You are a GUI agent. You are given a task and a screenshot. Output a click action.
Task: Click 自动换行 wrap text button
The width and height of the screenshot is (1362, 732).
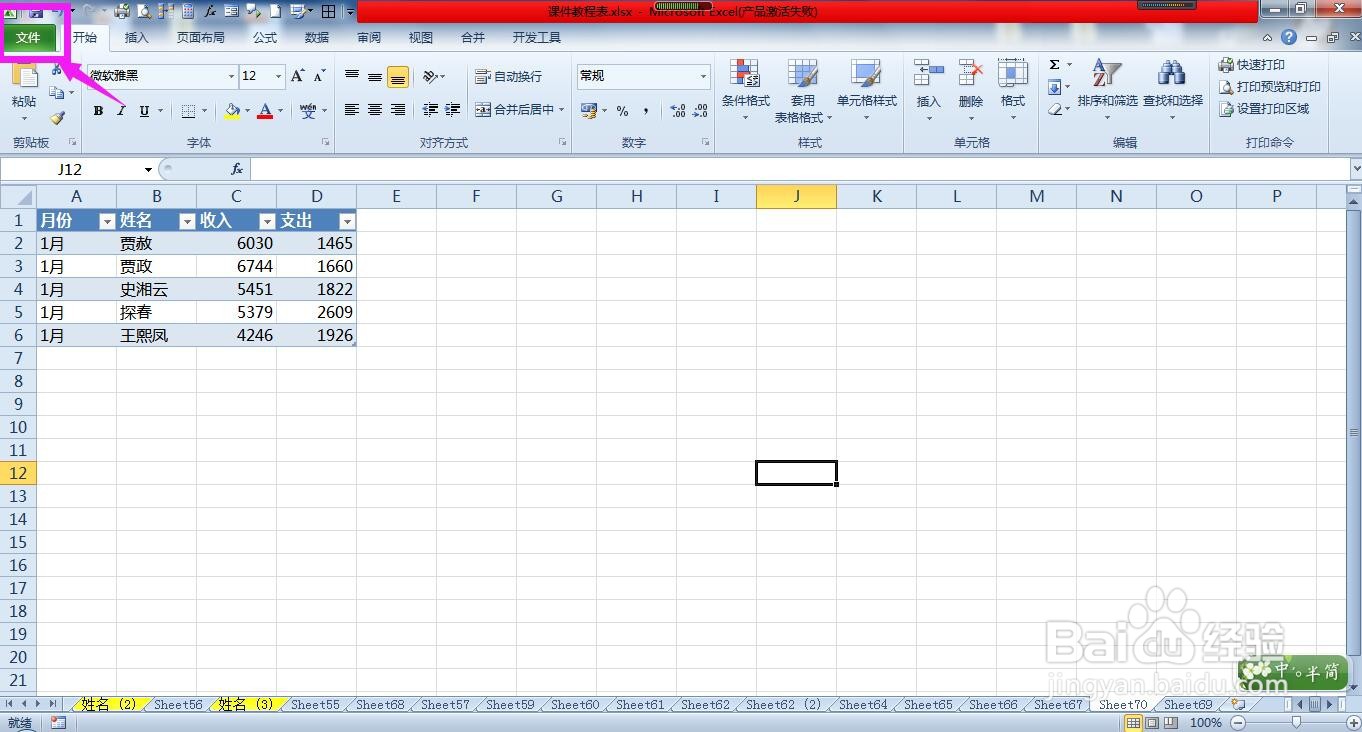coord(509,77)
